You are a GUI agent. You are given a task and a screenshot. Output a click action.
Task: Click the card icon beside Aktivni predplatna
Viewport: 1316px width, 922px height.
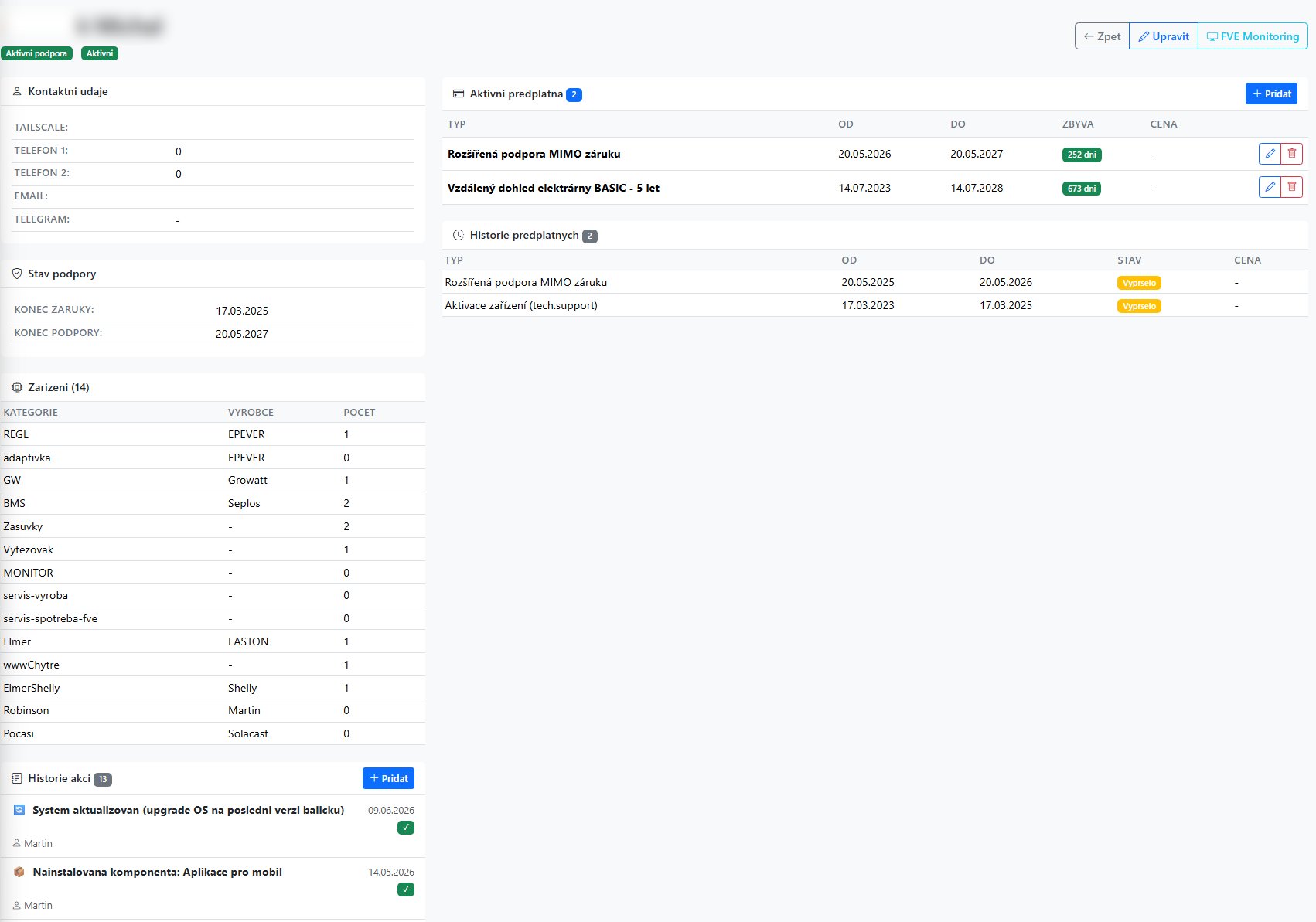tap(459, 94)
